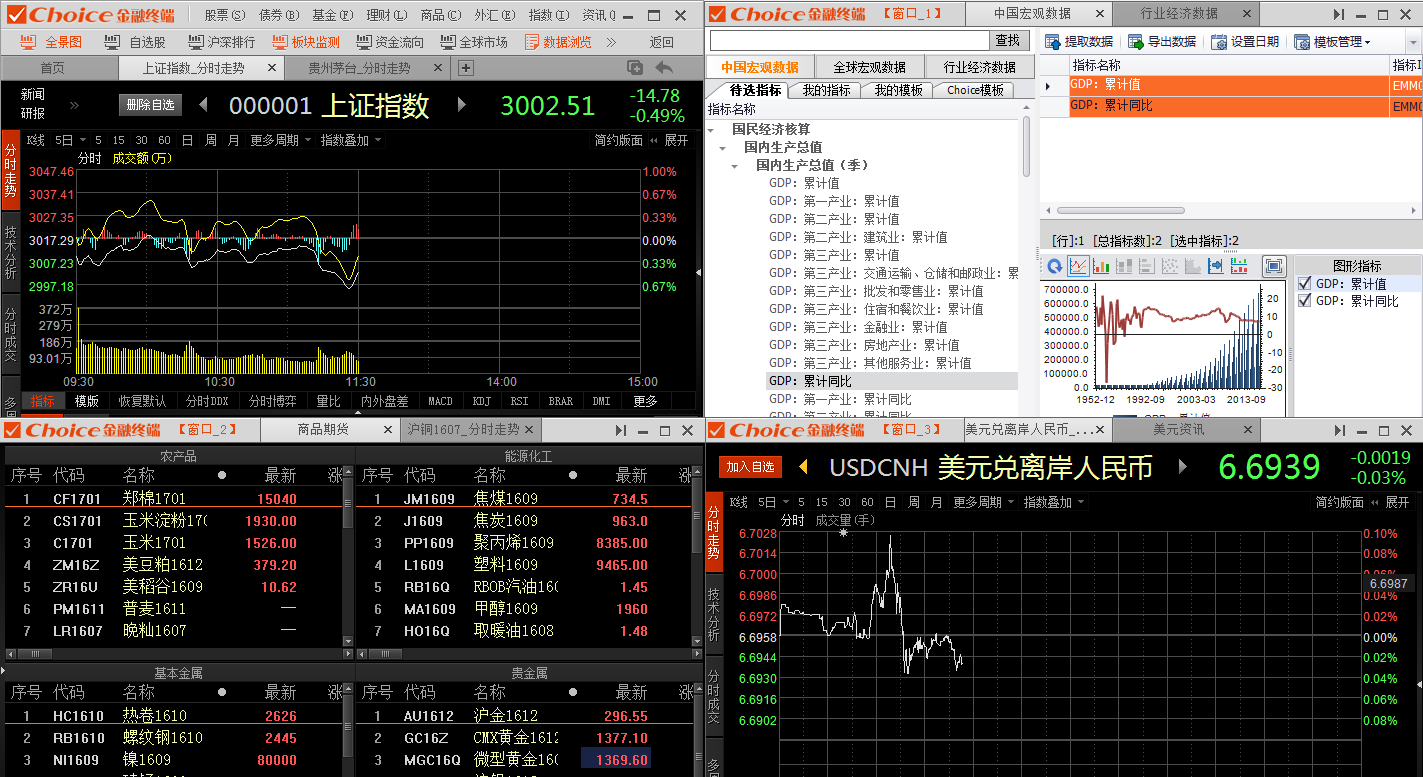Switch to 全球宏观数据 tab

point(869,67)
